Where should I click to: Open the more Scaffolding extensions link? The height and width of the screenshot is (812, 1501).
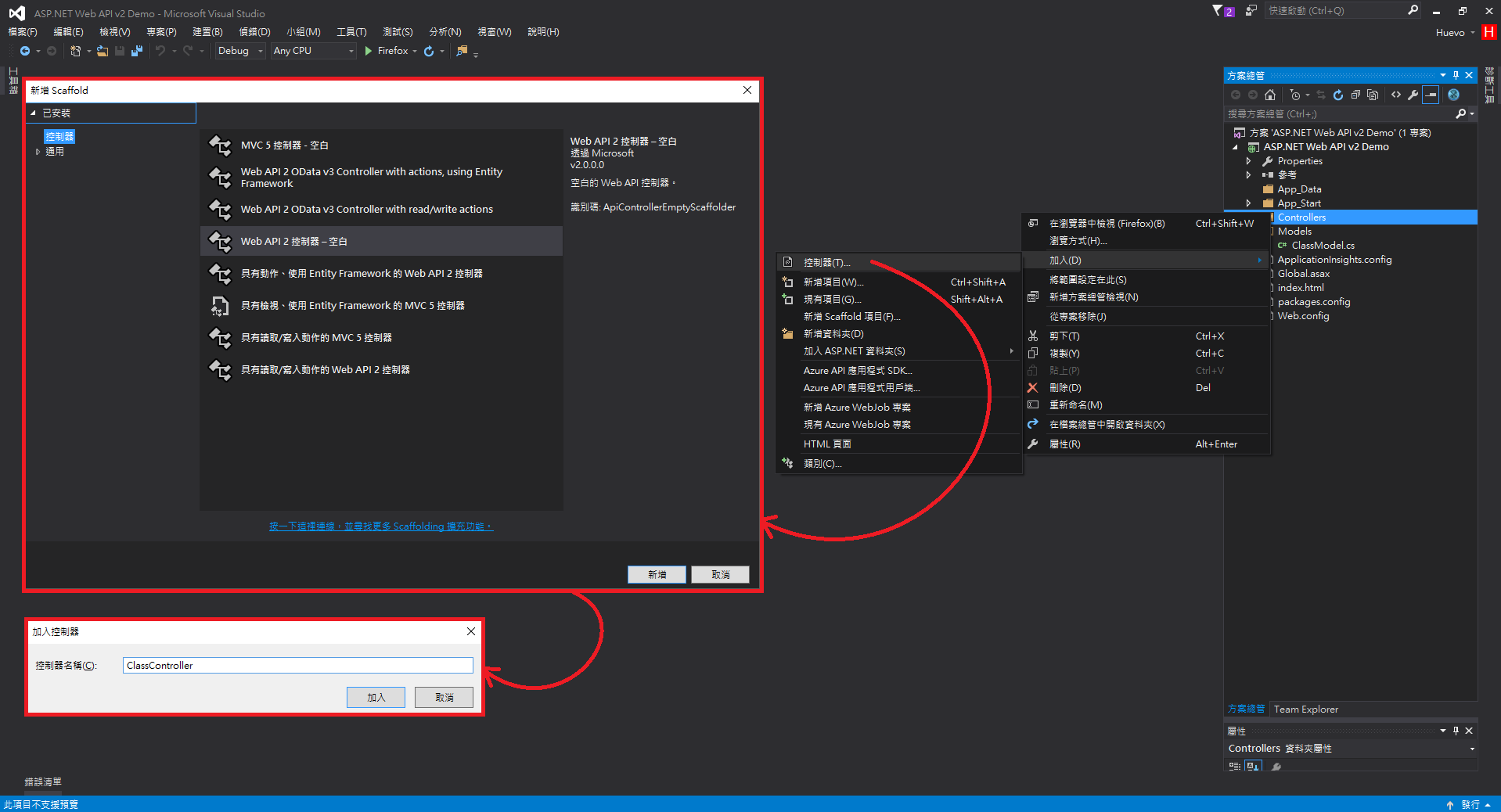coord(381,526)
